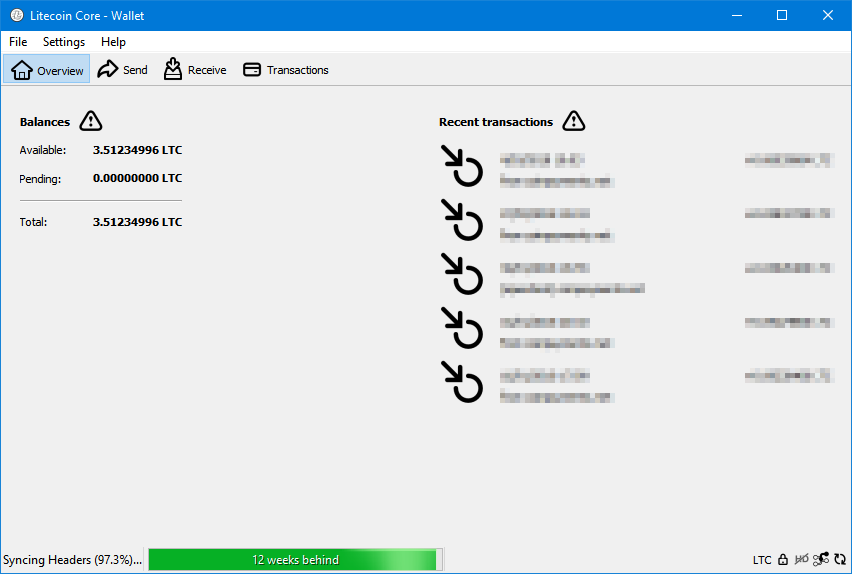852x574 pixels.
Task: Select the second recent incoming transaction icon
Action: 461,220
